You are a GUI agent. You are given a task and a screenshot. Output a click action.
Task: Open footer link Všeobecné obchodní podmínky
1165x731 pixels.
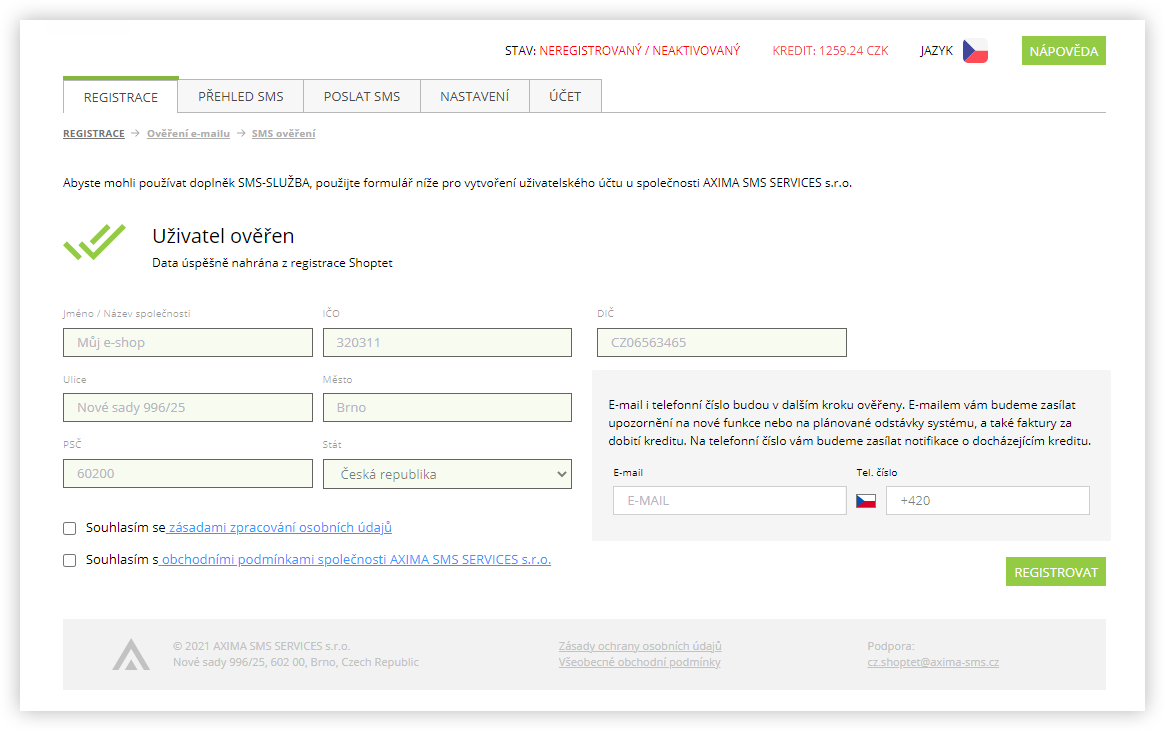pyautogui.click(x=640, y=662)
